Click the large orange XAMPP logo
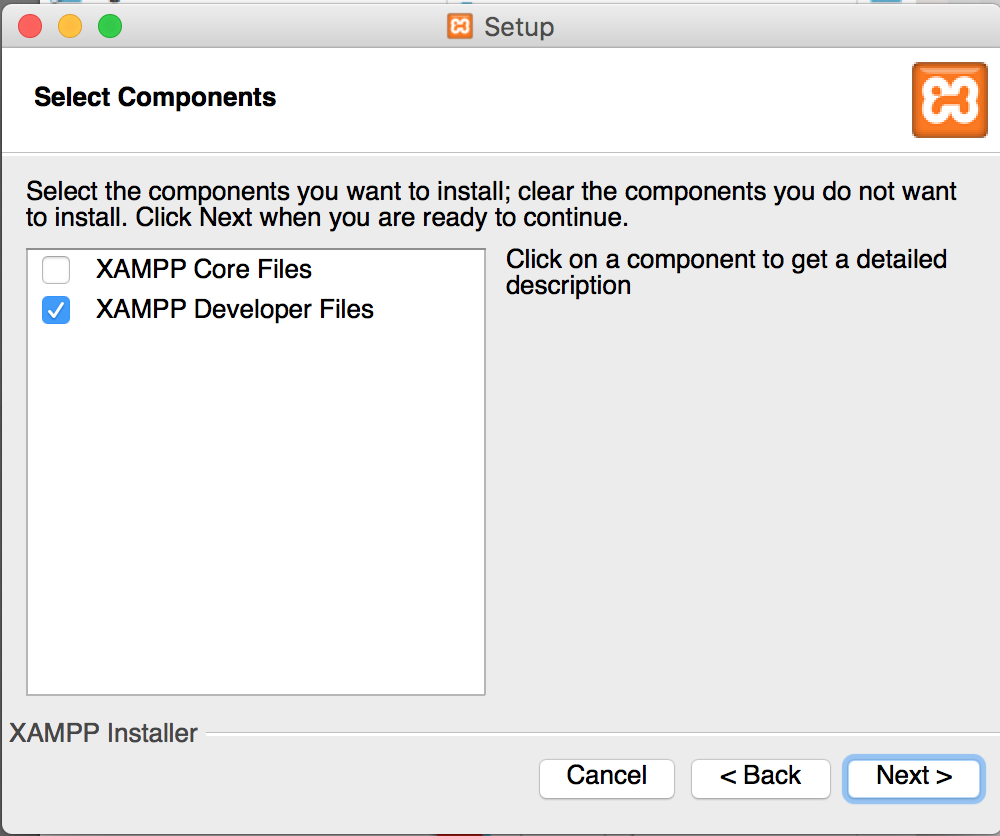The image size is (1000, 836). tap(949, 99)
